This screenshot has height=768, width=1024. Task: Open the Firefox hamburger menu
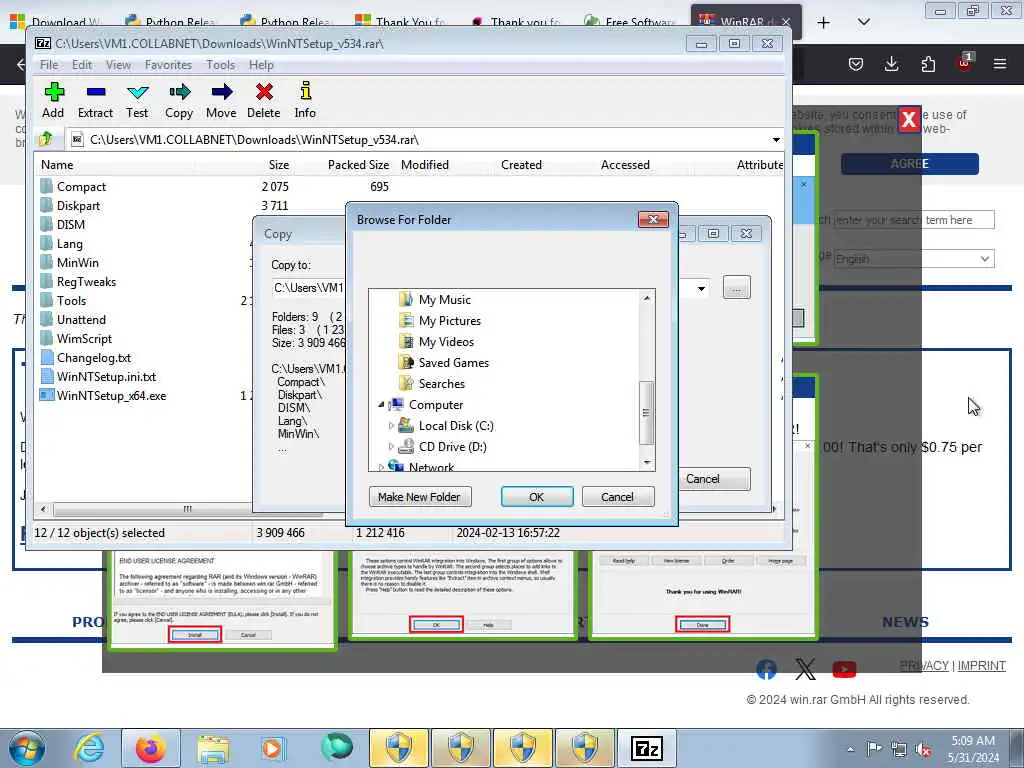[999, 63]
